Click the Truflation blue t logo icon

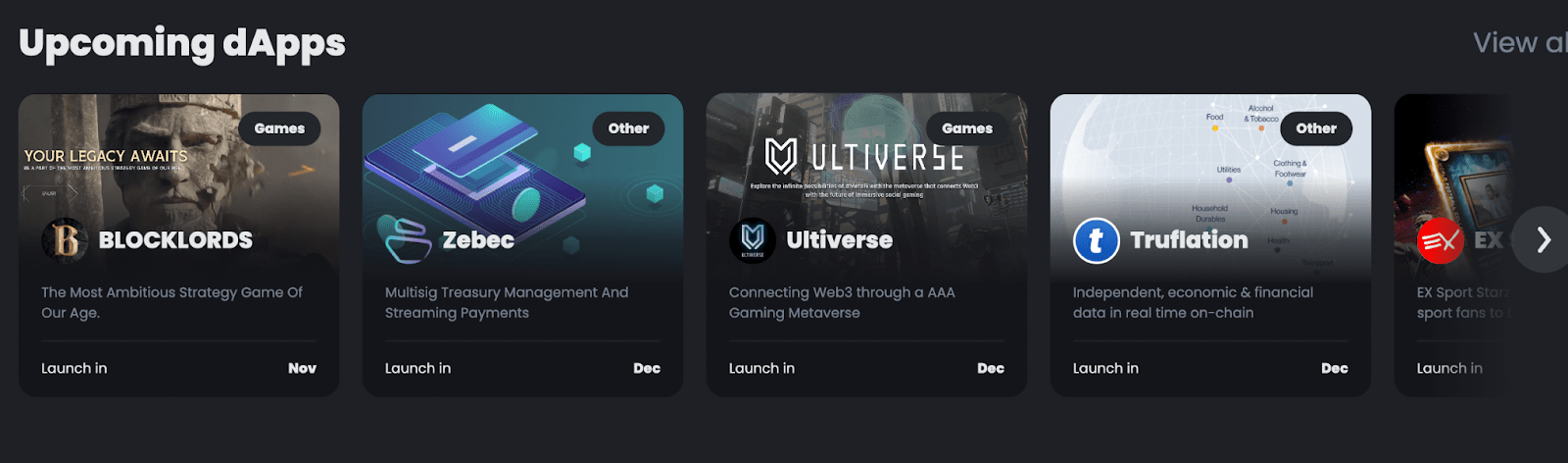1097,240
